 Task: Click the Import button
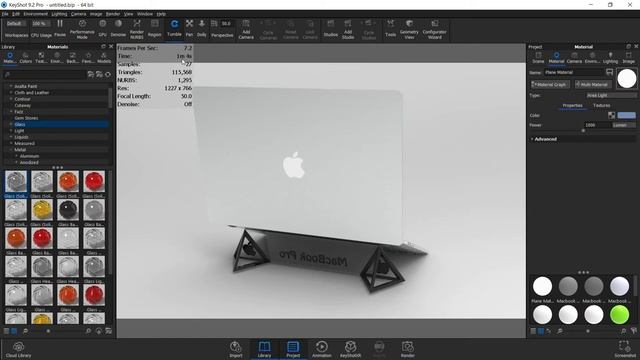pos(236,350)
